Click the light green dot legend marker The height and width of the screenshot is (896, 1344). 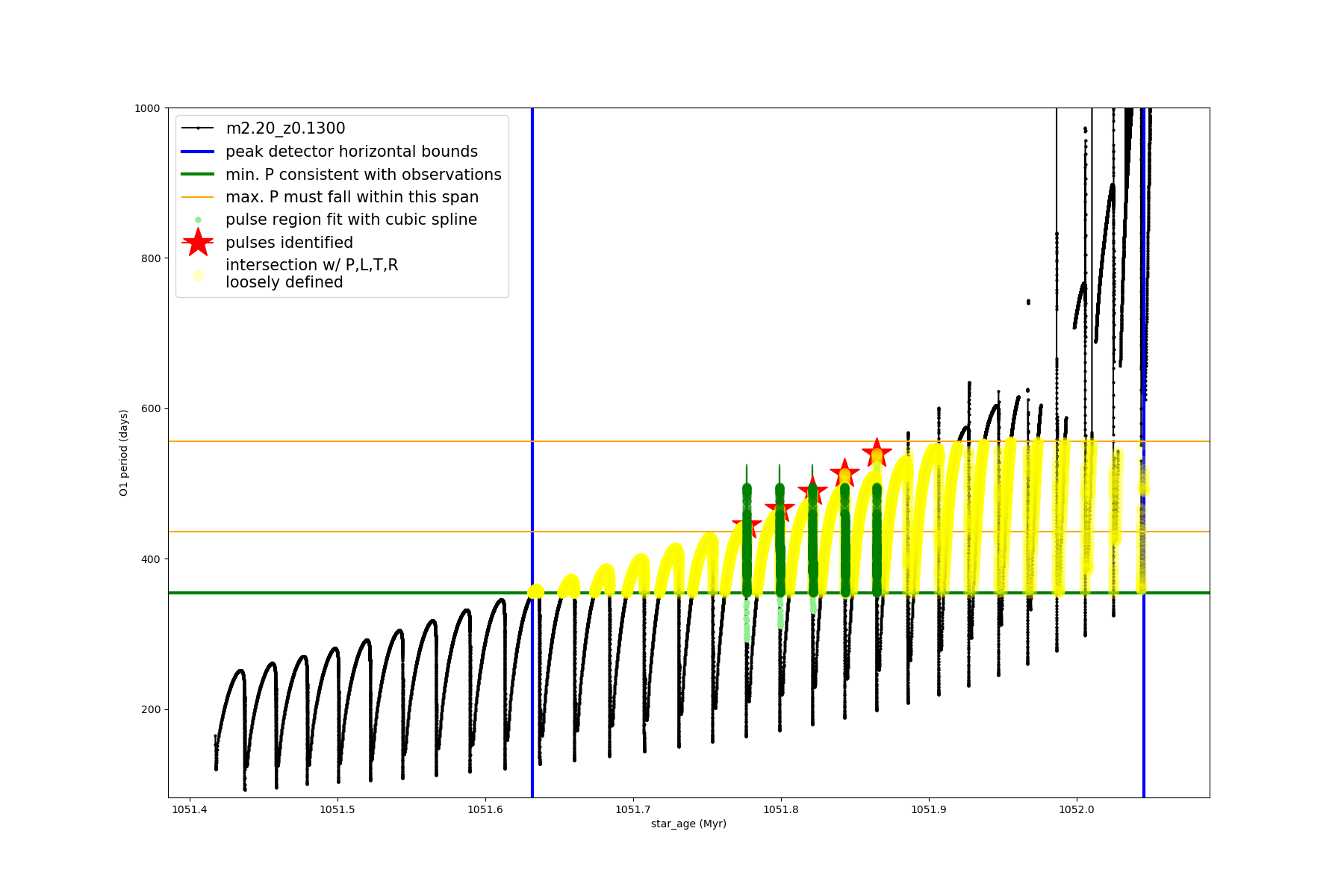coord(198,220)
